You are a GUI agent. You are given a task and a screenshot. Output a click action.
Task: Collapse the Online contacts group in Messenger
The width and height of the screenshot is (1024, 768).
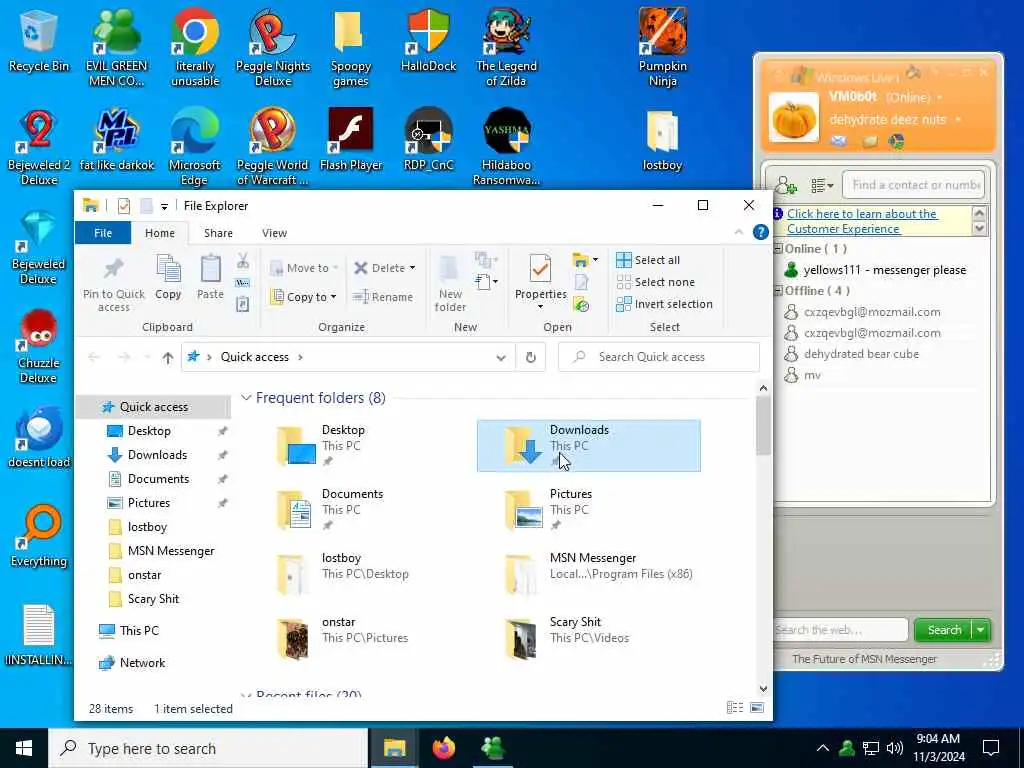pos(778,249)
